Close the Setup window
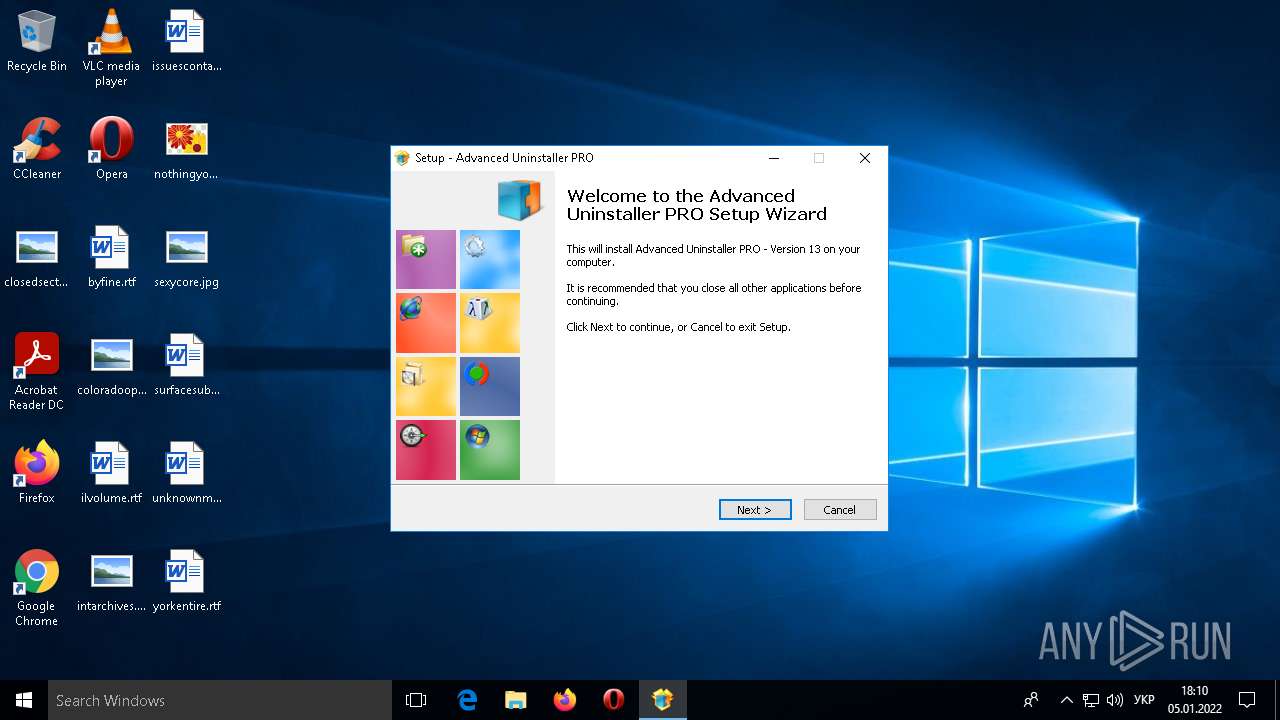1280x720 pixels. (865, 158)
